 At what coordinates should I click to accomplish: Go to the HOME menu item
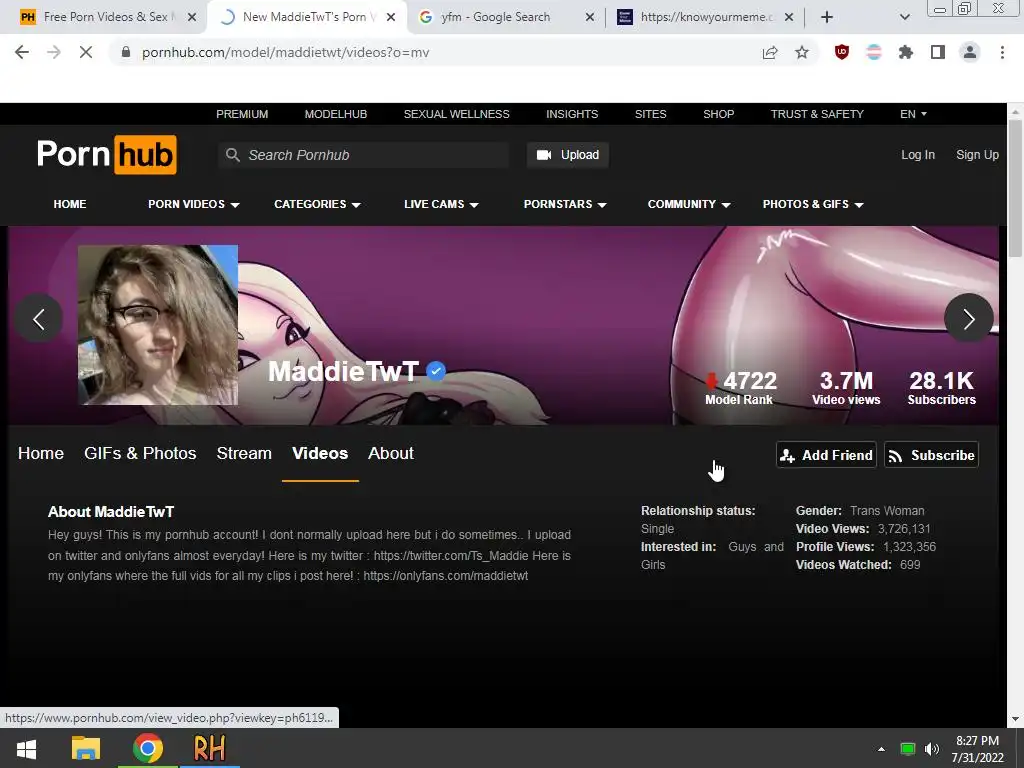tap(70, 204)
